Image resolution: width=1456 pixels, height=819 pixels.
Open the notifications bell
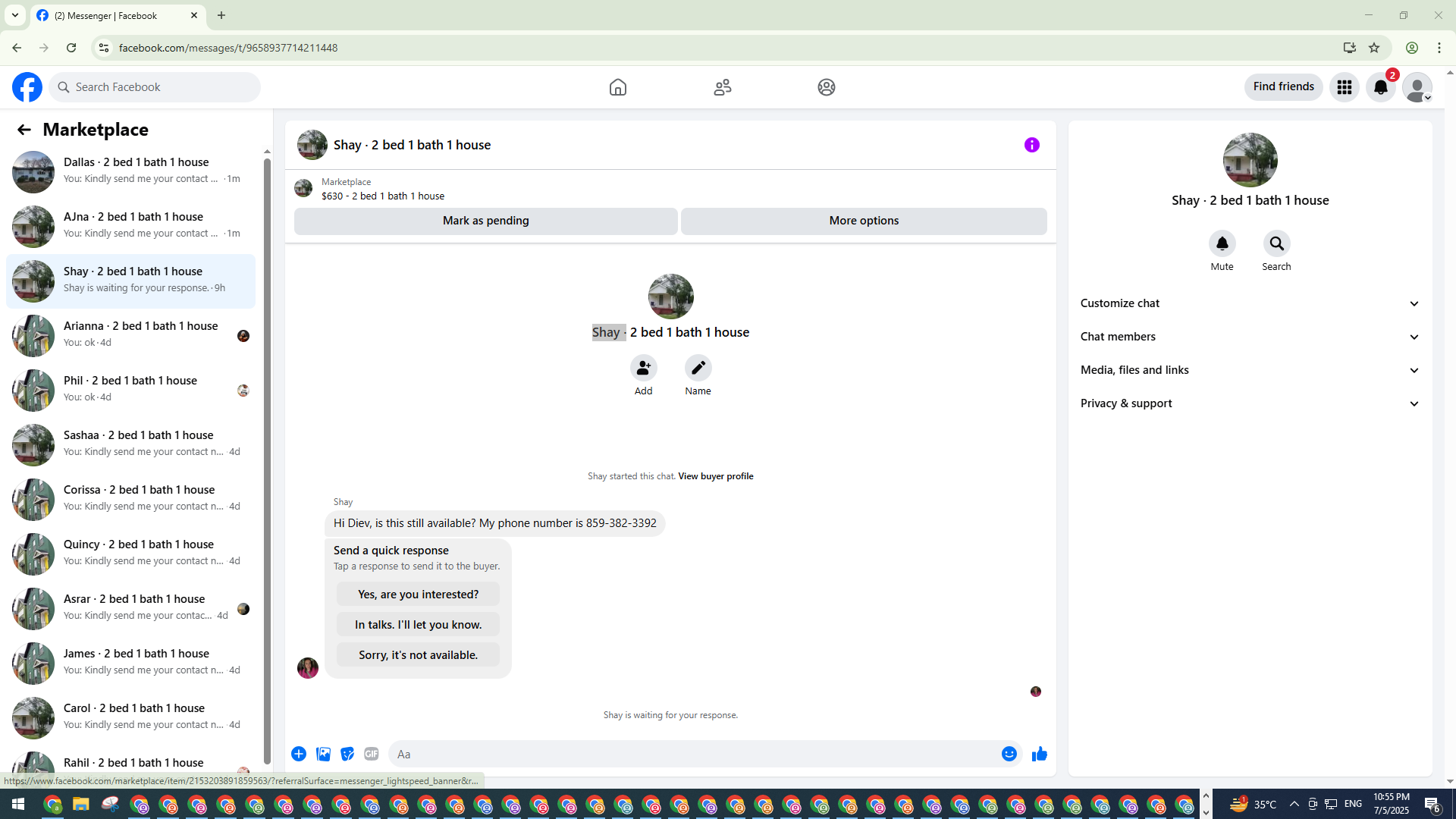(x=1380, y=87)
